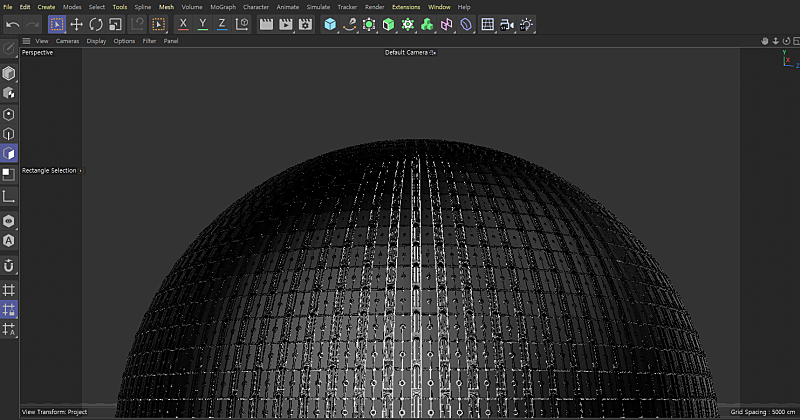Open the viewport Cameras dropdown menu

(x=67, y=41)
